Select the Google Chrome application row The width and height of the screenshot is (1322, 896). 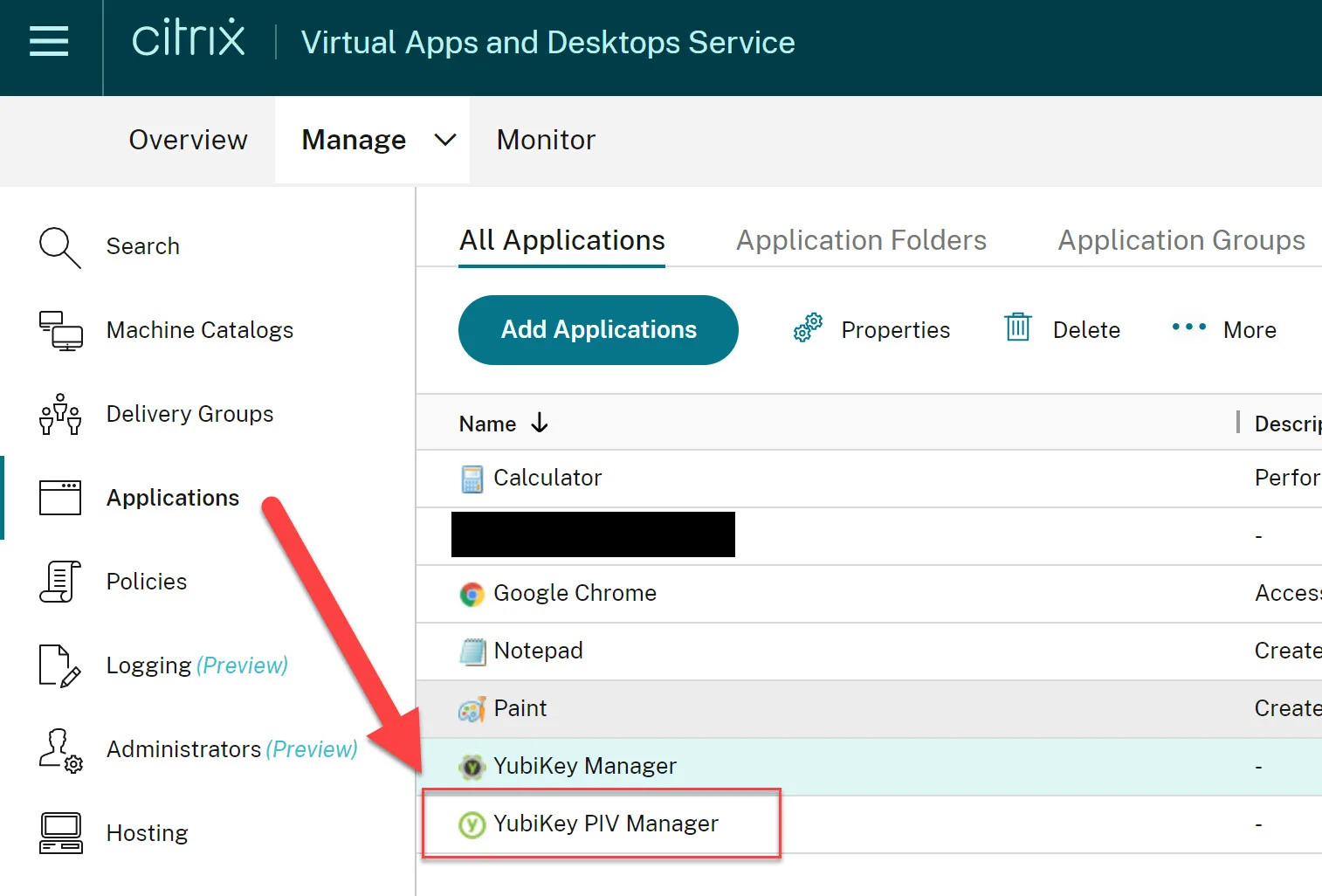point(869,594)
